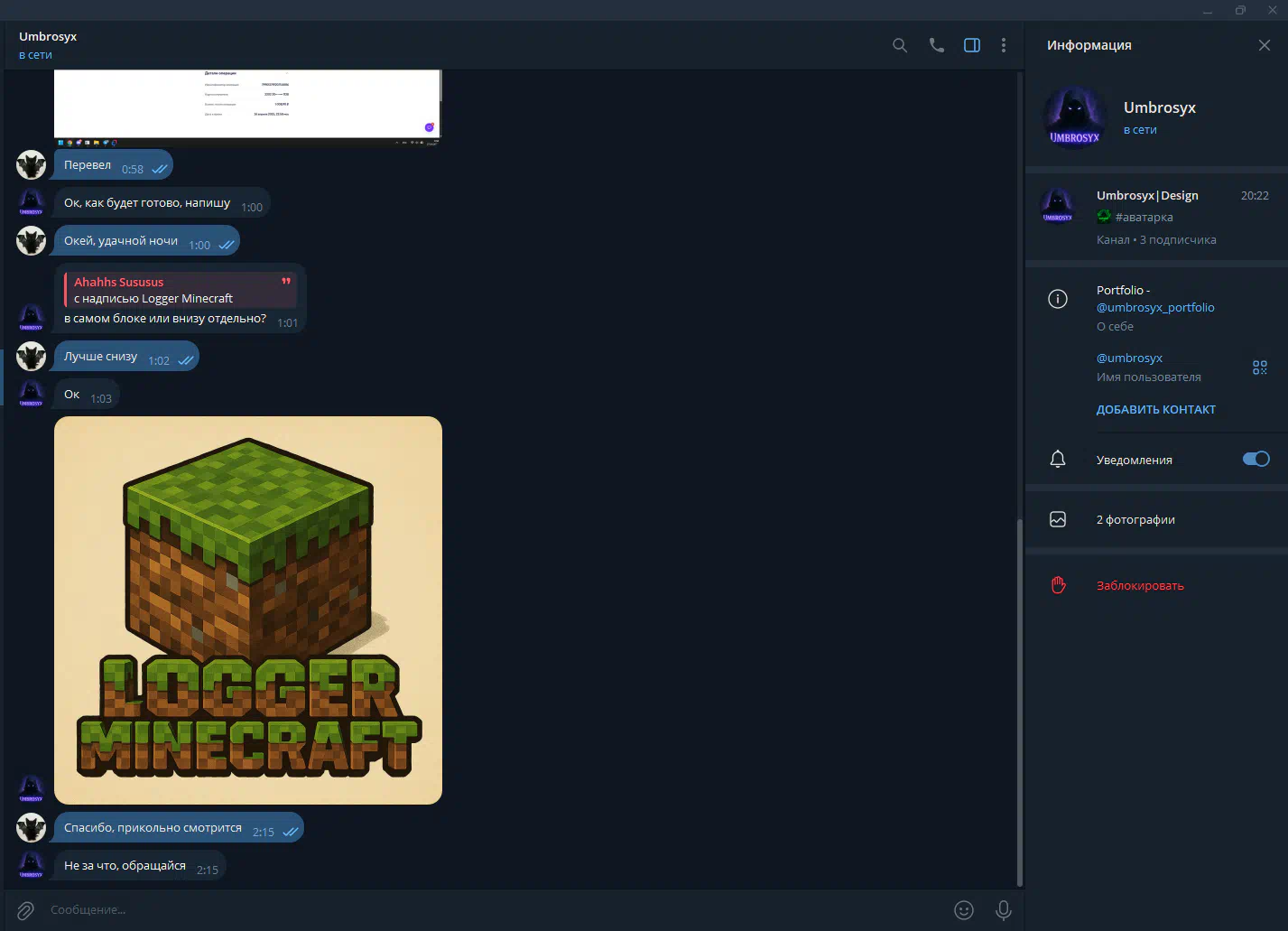Open the emoji smiley picker
The height and width of the screenshot is (931, 1288).
(964, 910)
